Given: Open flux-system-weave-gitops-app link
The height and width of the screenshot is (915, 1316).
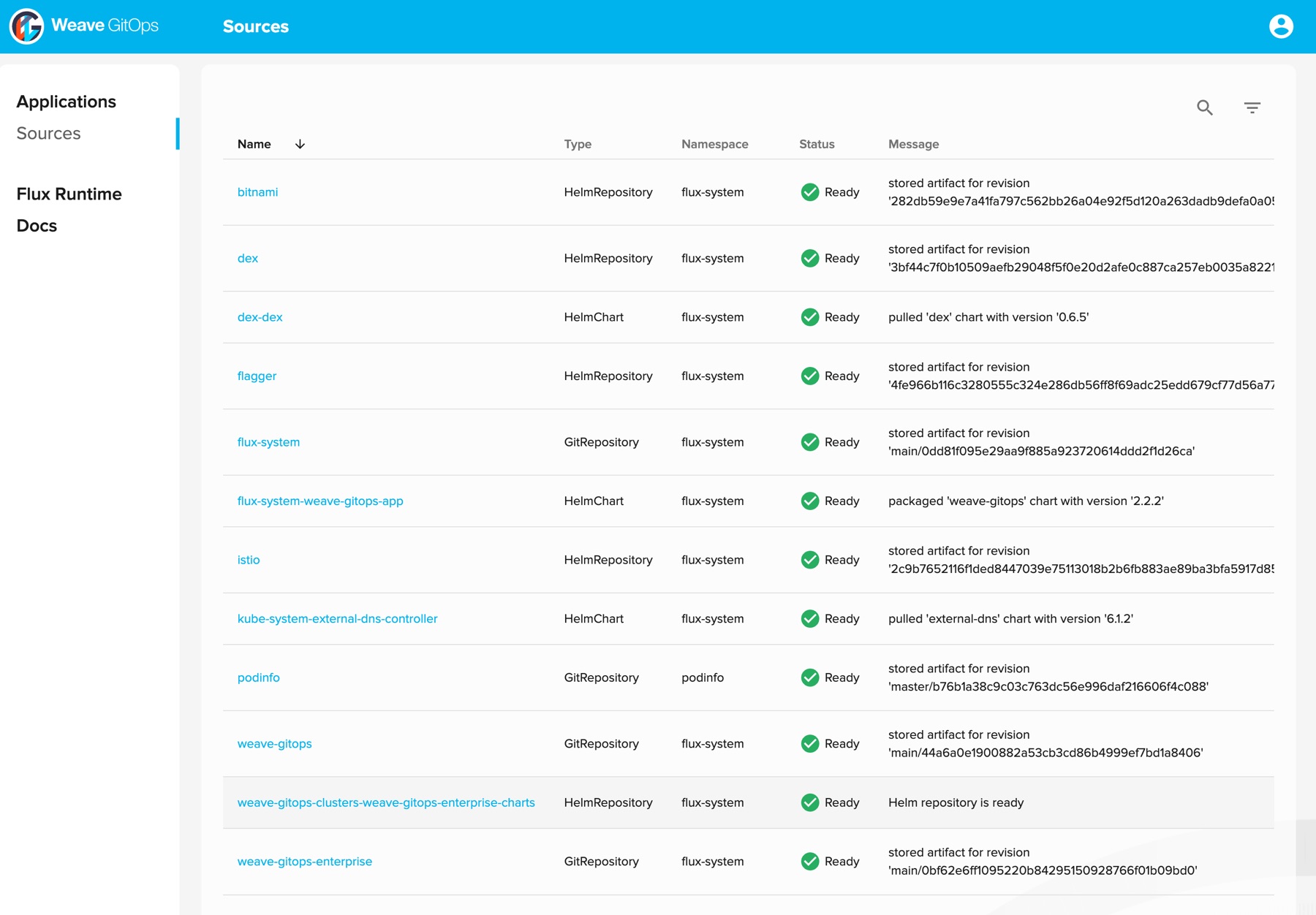Looking at the screenshot, I should (320, 501).
